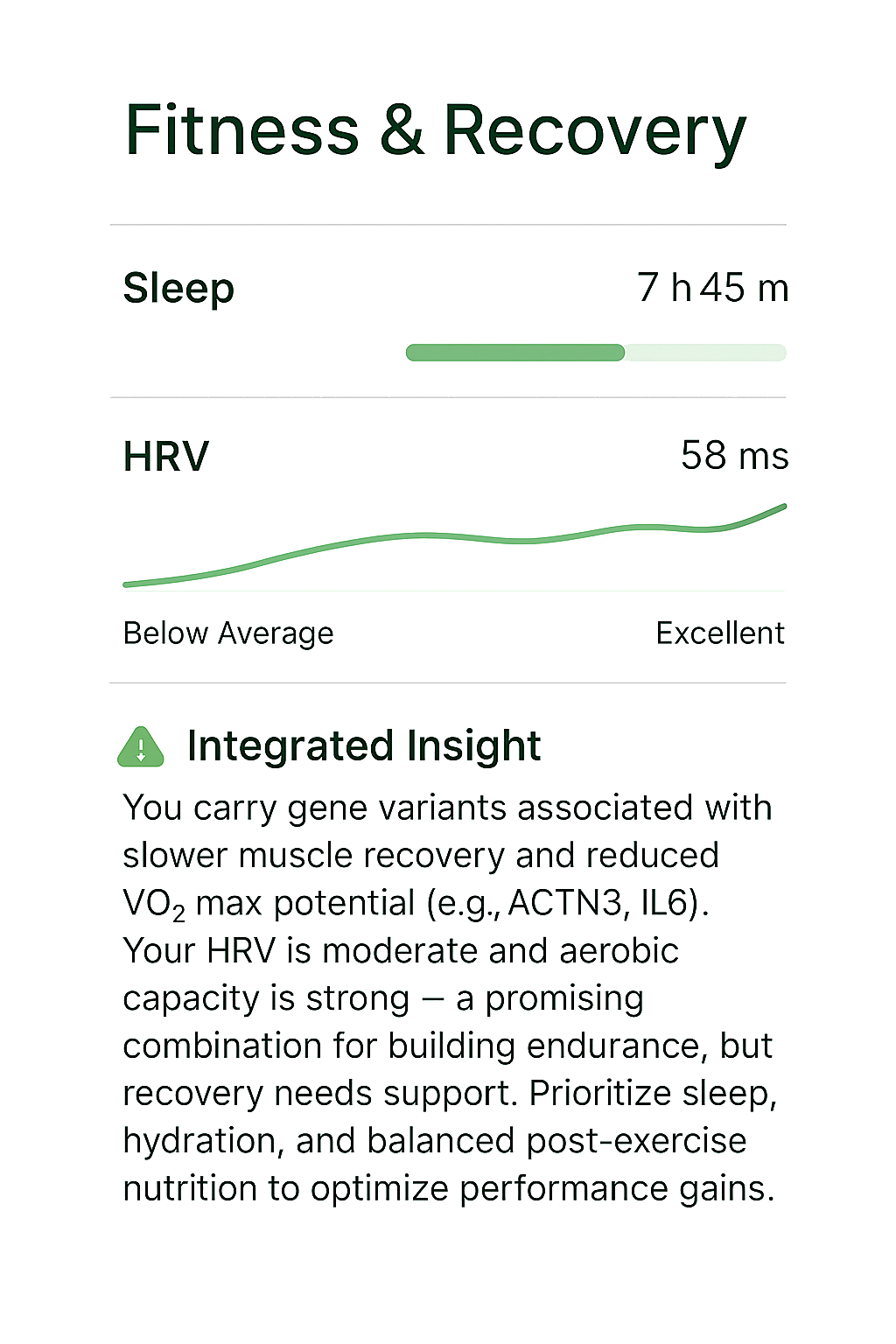
Task: Open the HRV metric label
Action: click(x=166, y=456)
